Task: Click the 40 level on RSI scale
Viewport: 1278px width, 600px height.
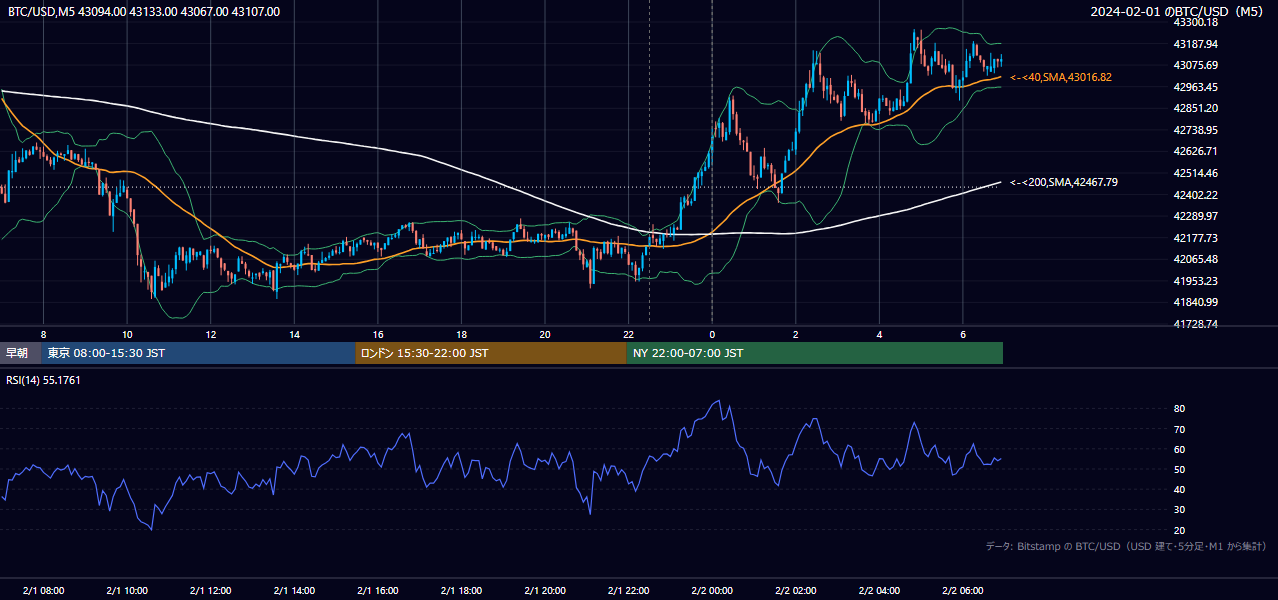Action: [1179, 490]
